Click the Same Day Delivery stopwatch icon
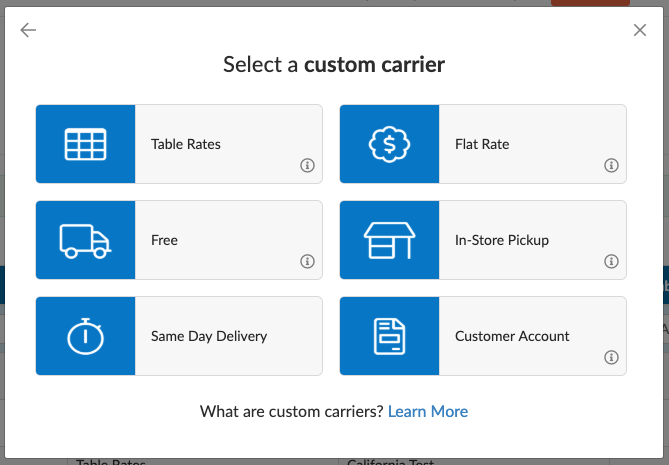The height and width of the screenshot is (465, 669). [x=85, y=336]
